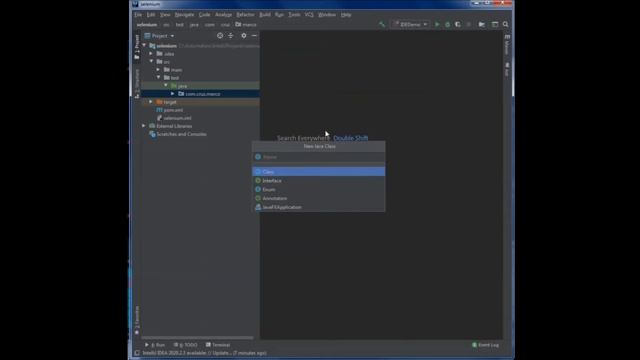Open the Favorites side tool window

(137, 320)
